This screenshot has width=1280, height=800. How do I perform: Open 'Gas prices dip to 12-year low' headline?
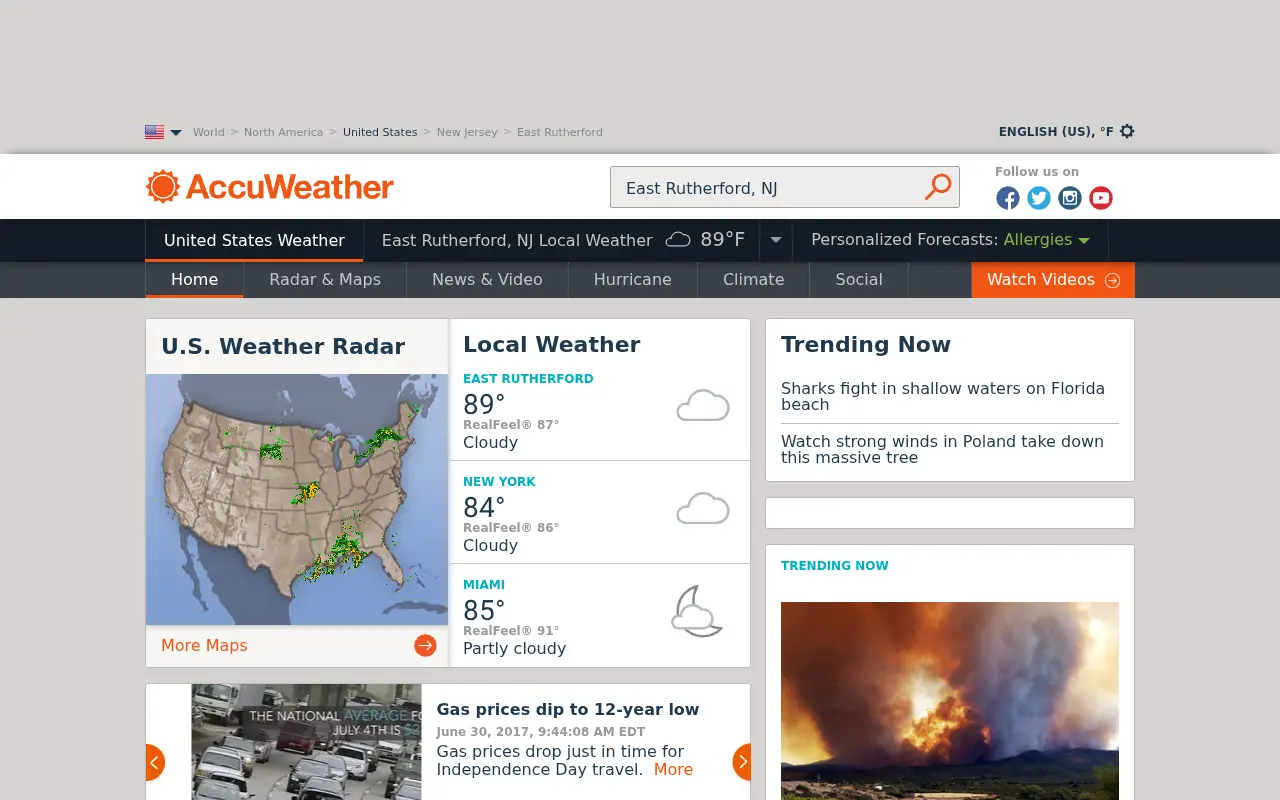point(568,709)
